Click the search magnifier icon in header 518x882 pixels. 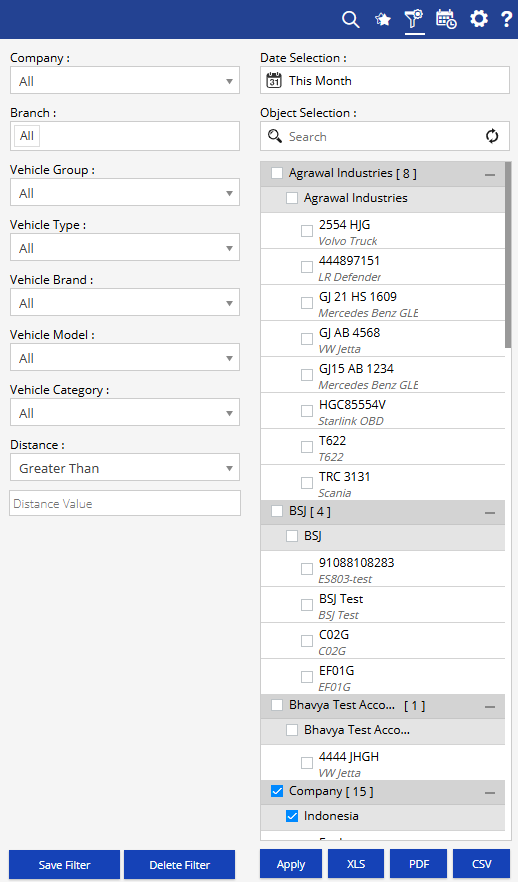pyautogui.click(x=350, y=20)
